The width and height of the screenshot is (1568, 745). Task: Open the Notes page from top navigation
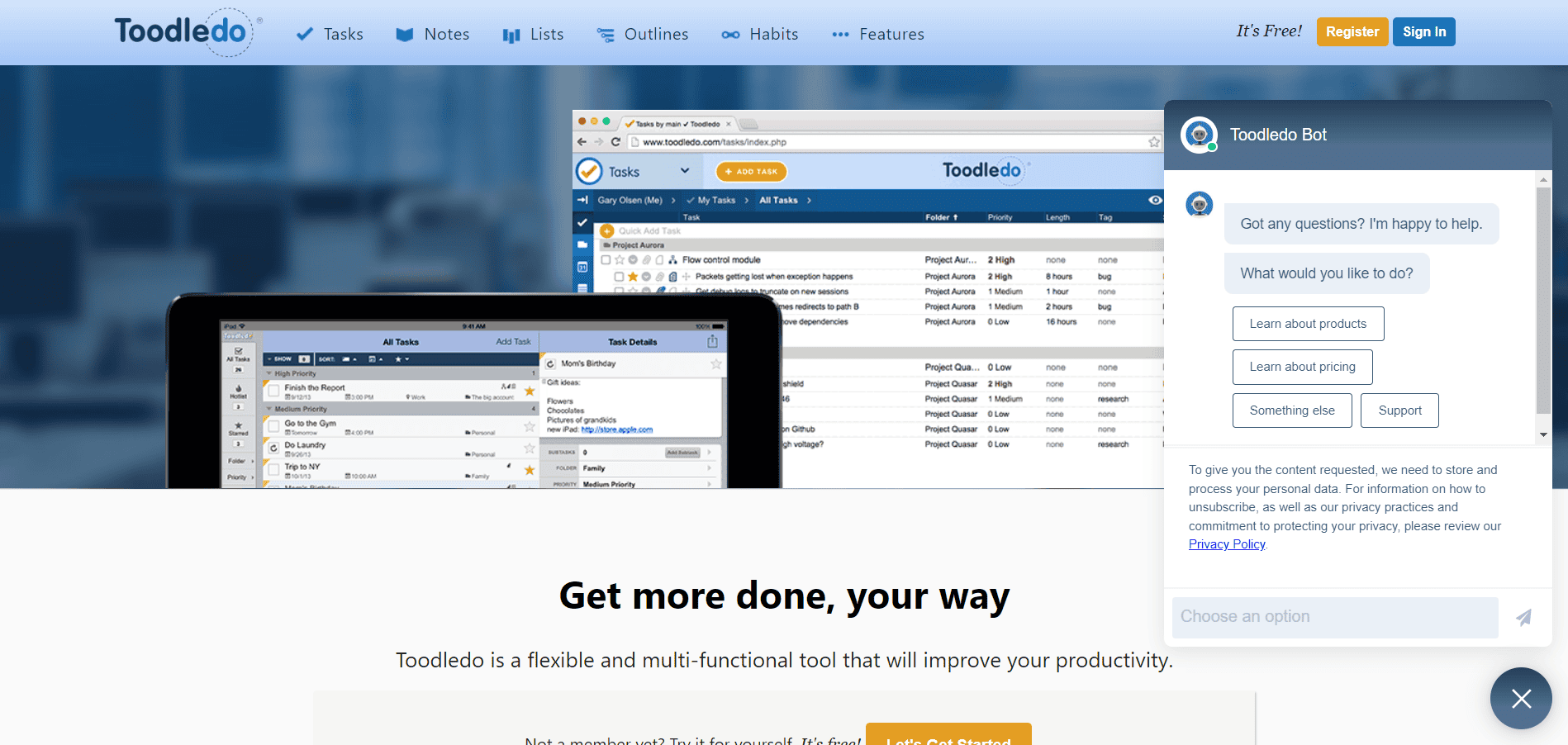coord(433,34)
